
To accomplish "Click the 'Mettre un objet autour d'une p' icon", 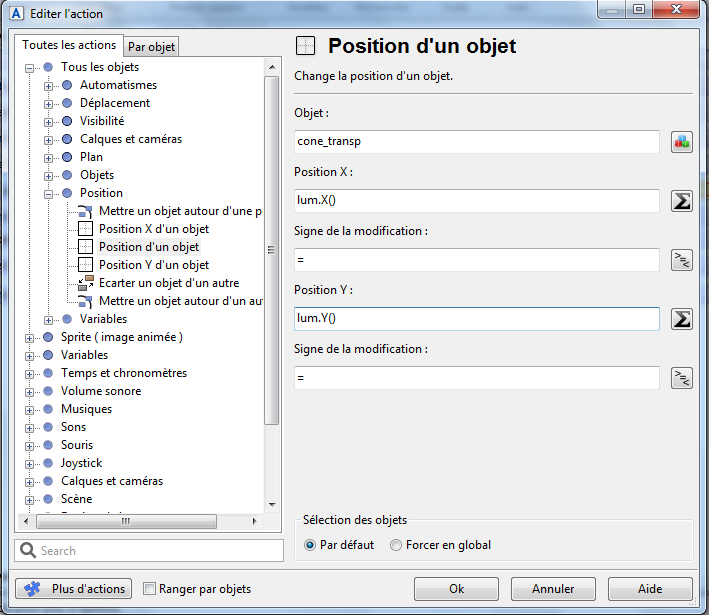I will [x=85, y=211].
